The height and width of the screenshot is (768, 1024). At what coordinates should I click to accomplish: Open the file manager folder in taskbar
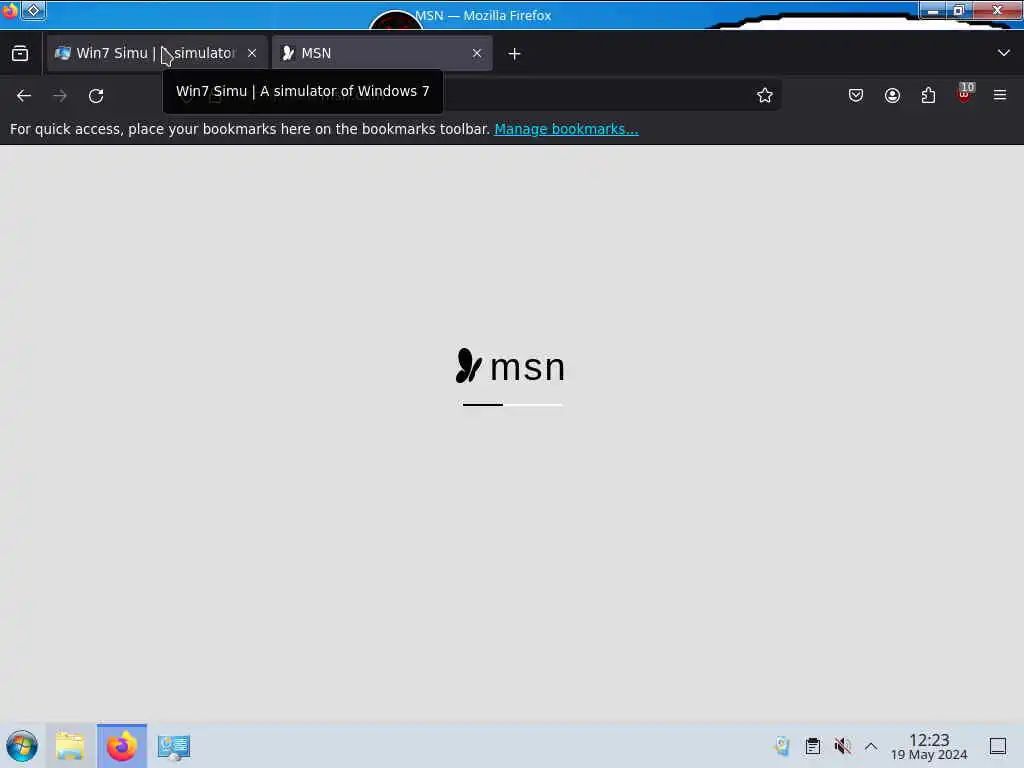pyautogui.click(x=70, y=746)
